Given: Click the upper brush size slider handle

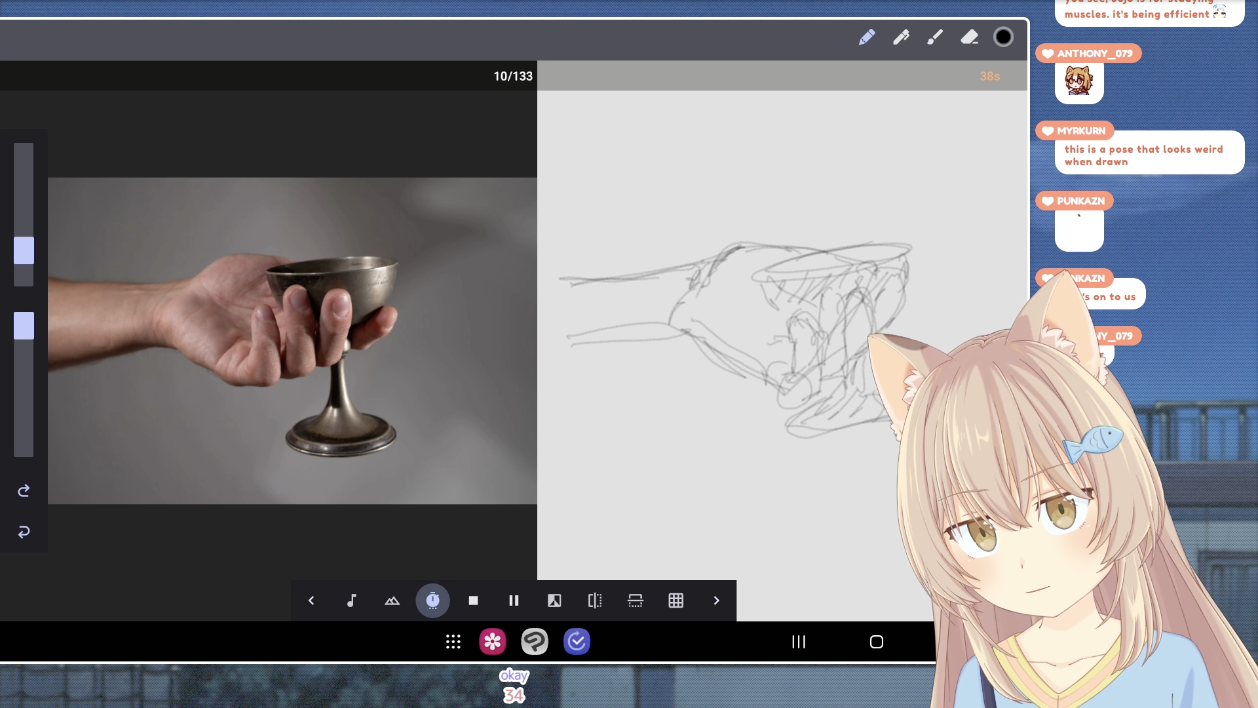Looking at the screenshot, I should 24,250.
